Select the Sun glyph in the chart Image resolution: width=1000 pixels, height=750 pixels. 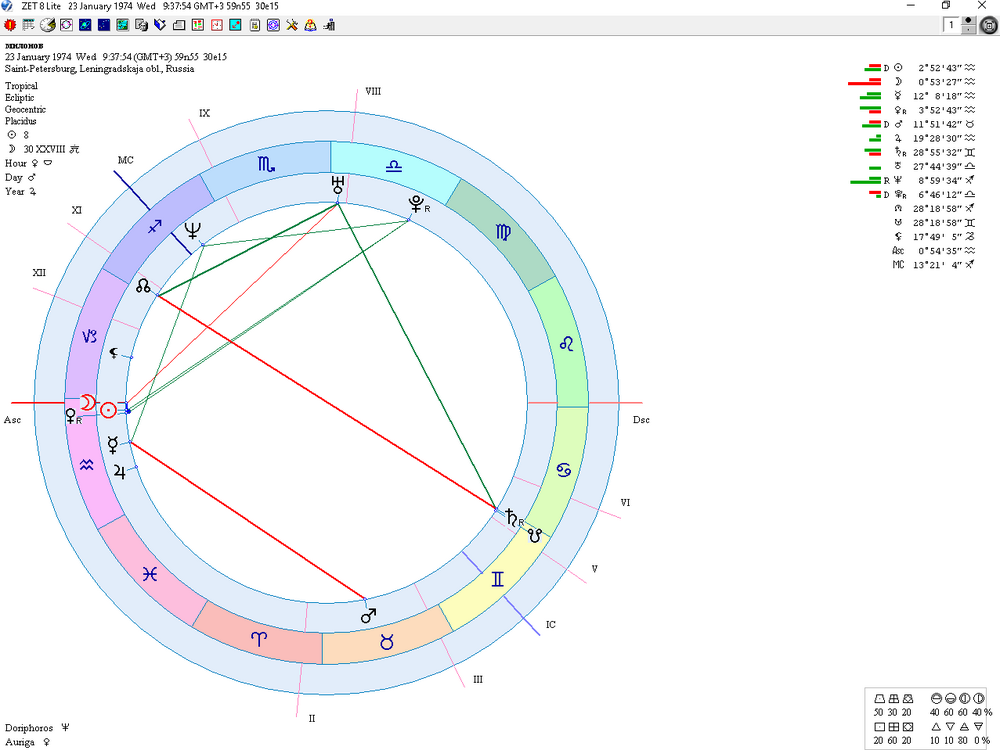tap(108, 410)
